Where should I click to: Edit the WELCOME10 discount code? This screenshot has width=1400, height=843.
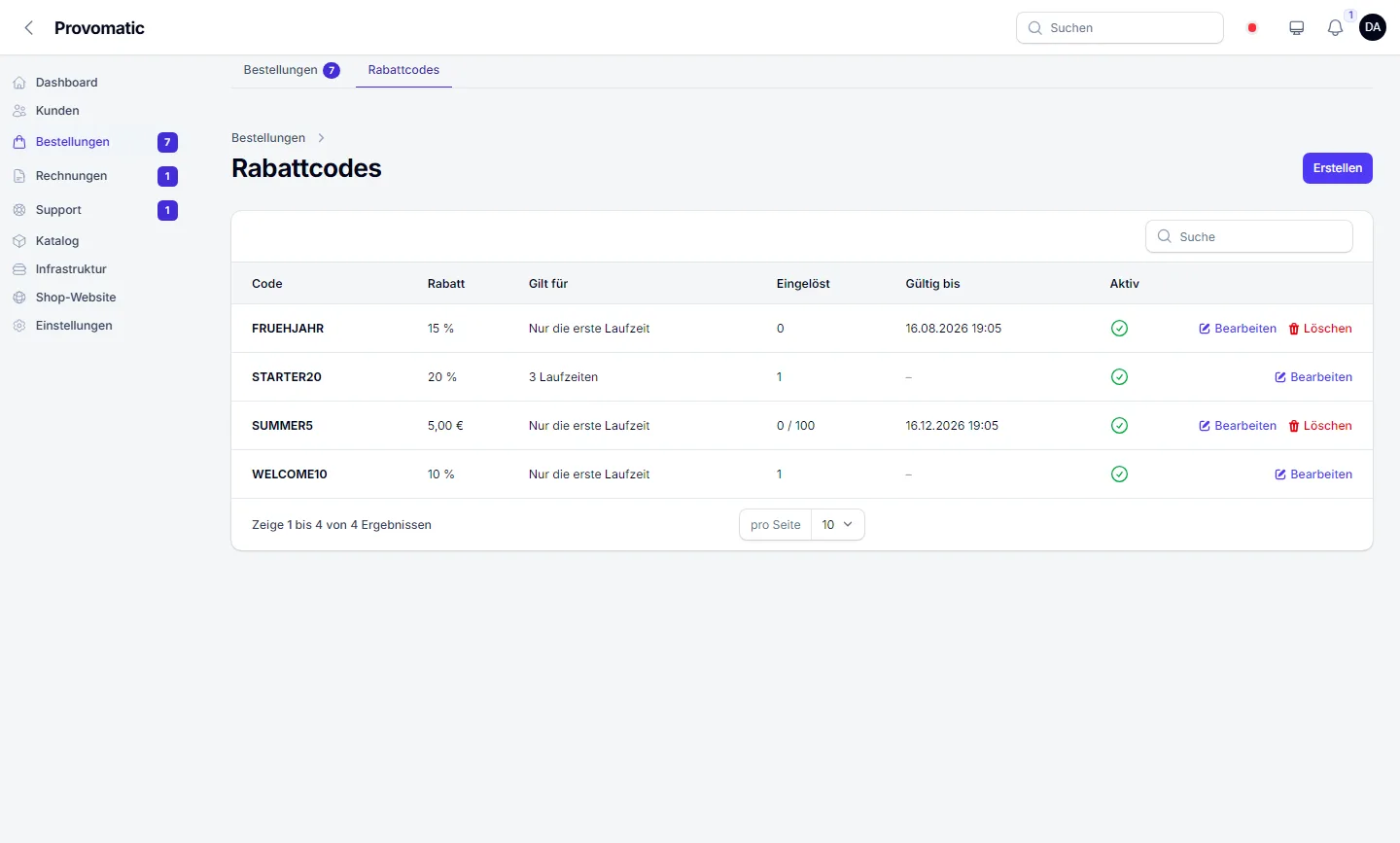click(1313, 474)
